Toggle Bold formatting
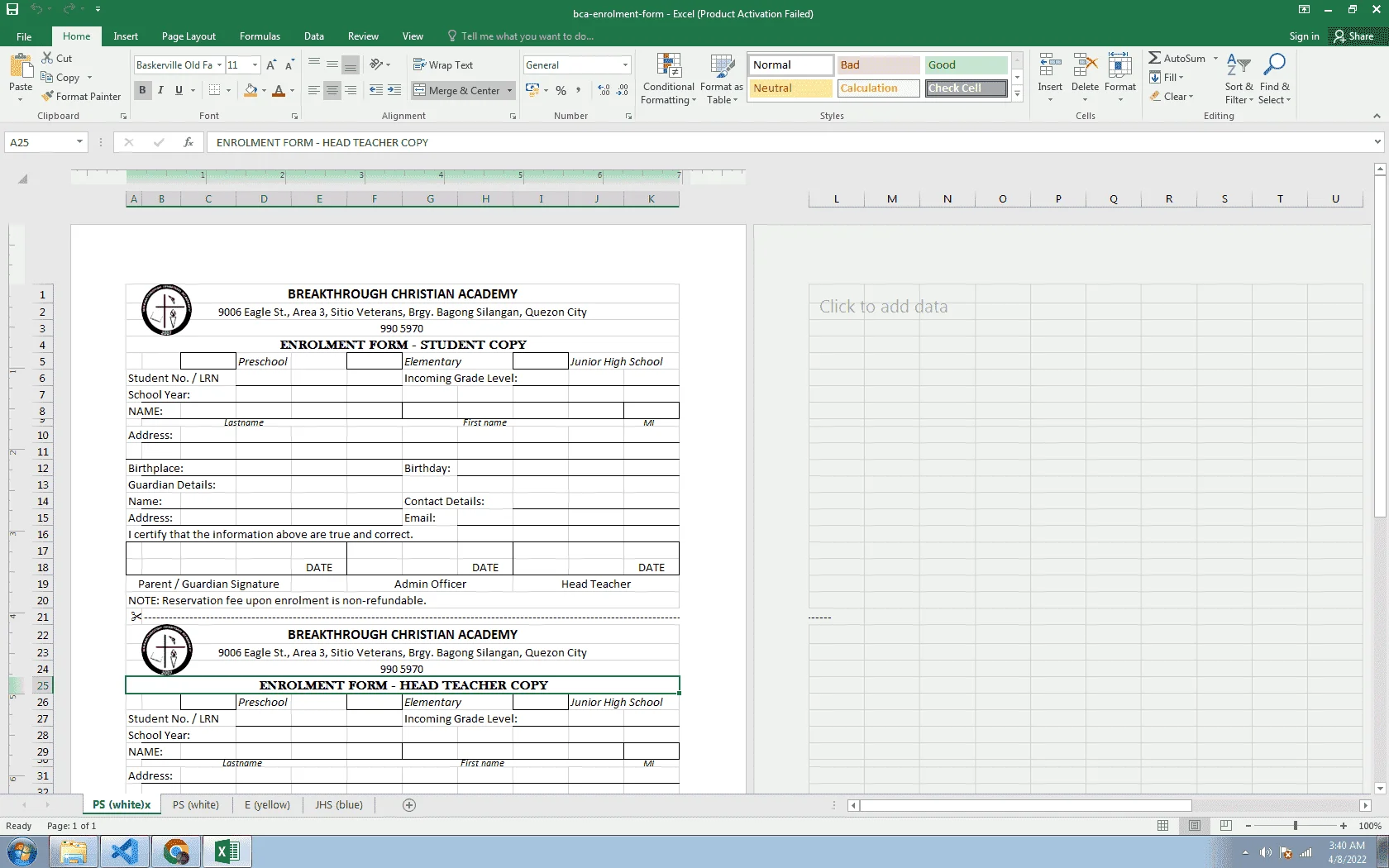Viewport: 1389px width, 868px height. 142,90
